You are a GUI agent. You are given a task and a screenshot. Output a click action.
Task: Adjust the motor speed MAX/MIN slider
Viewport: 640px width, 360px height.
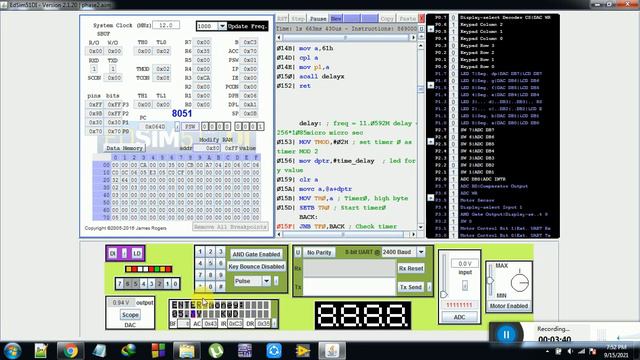coord(490,281)
